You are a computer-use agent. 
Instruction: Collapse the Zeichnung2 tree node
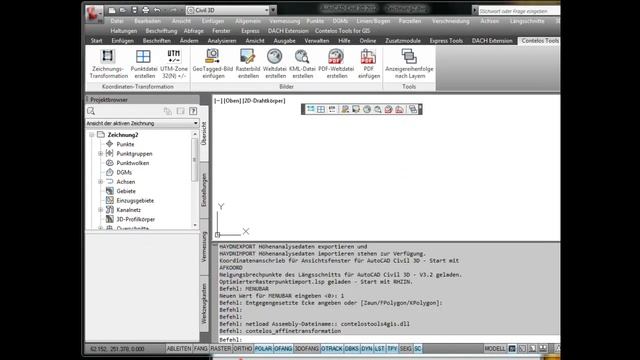[92, 135]
